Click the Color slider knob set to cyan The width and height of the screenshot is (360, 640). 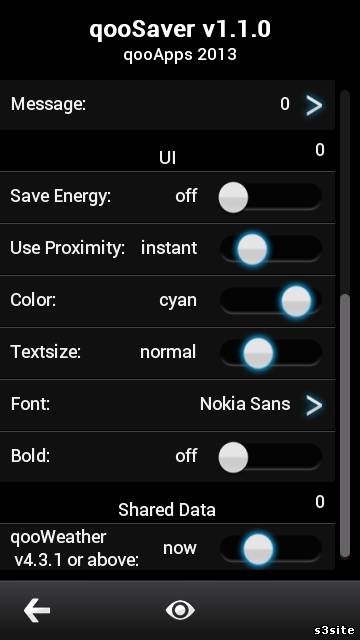coord(296,301)
